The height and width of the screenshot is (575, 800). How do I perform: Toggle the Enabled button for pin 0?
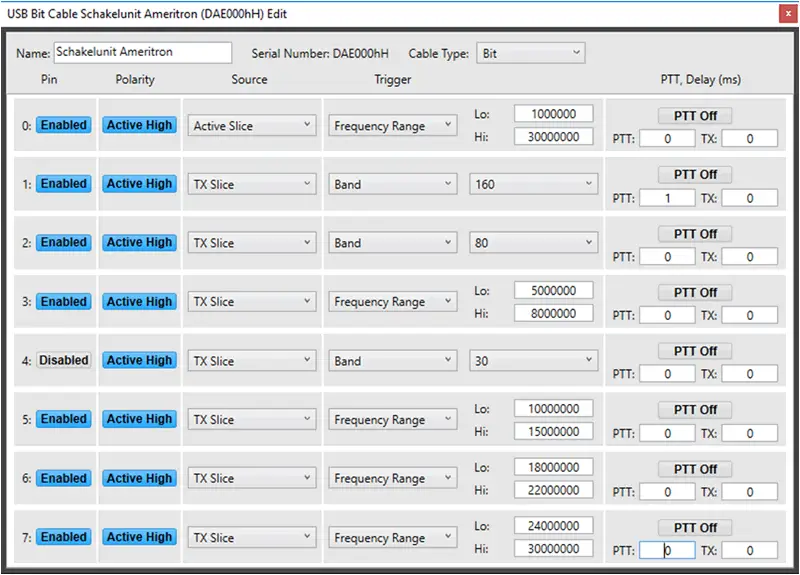64,125
